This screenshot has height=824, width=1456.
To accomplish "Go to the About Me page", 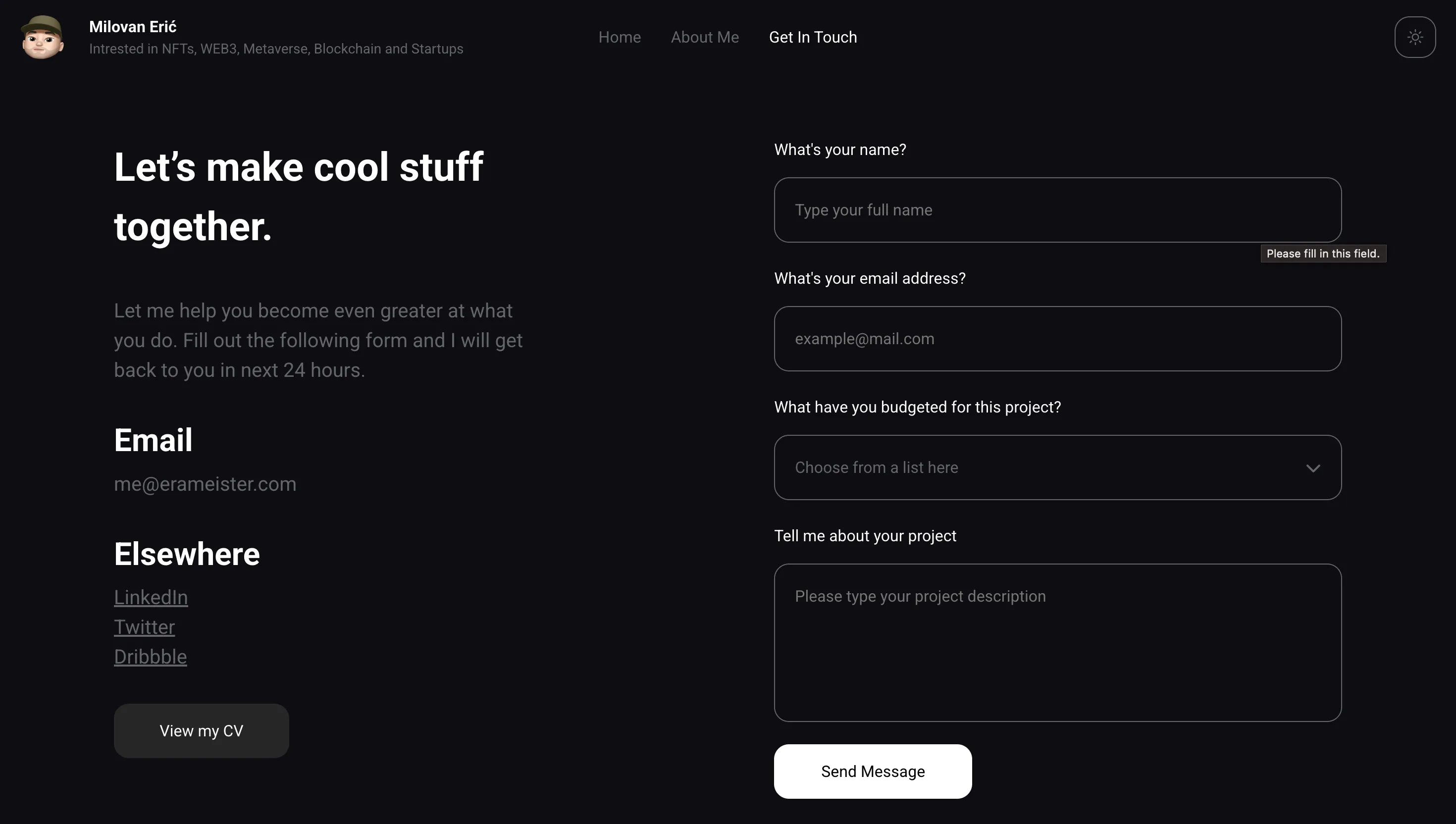I will click(x=705, y=37).
